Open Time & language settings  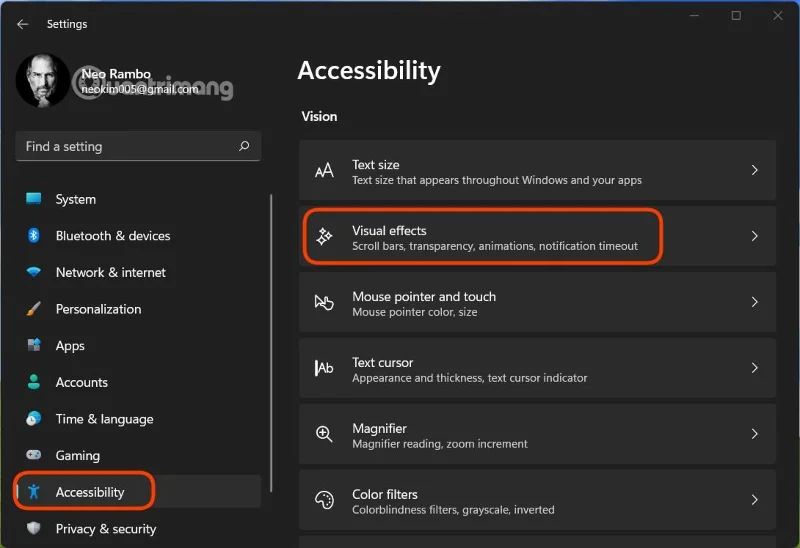pyautogui.click(x=138, y=419)
